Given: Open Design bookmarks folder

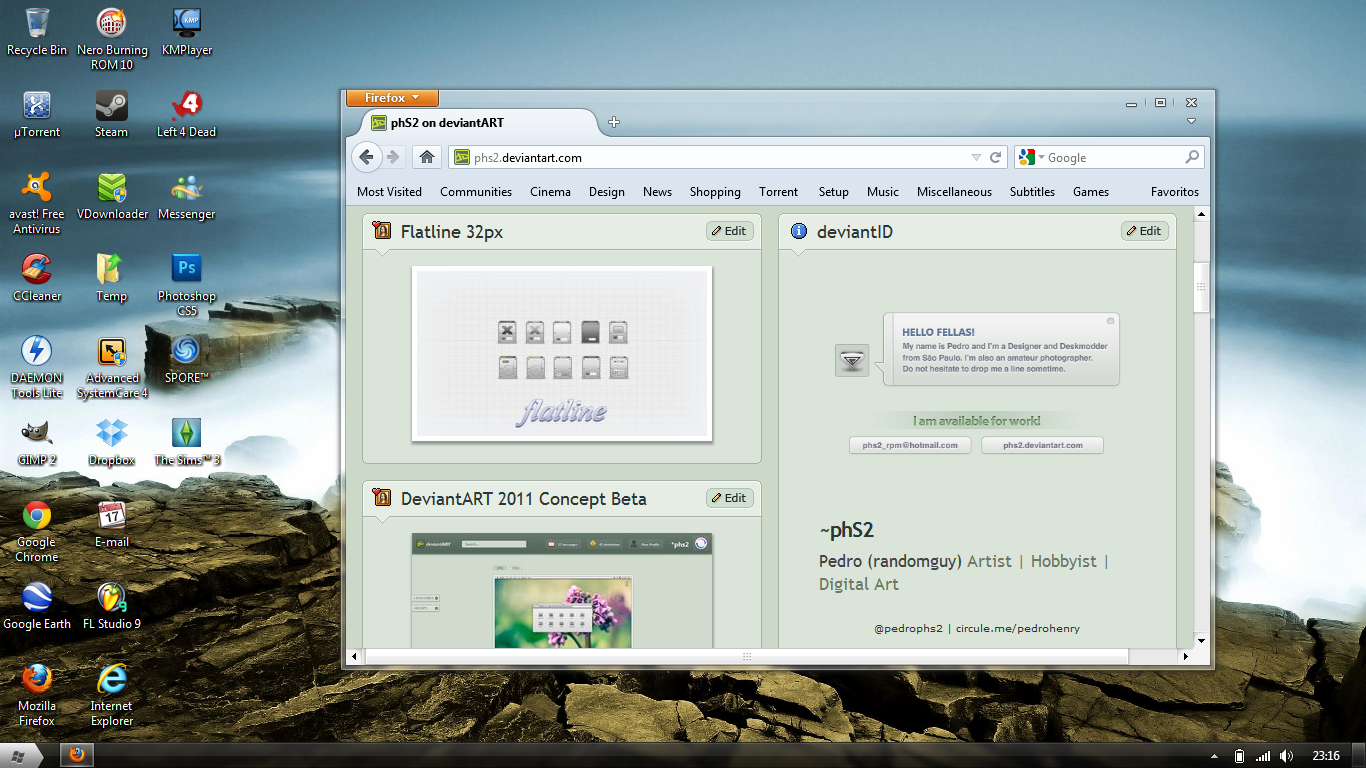Looking at the screenshot, I should point(606,192).
